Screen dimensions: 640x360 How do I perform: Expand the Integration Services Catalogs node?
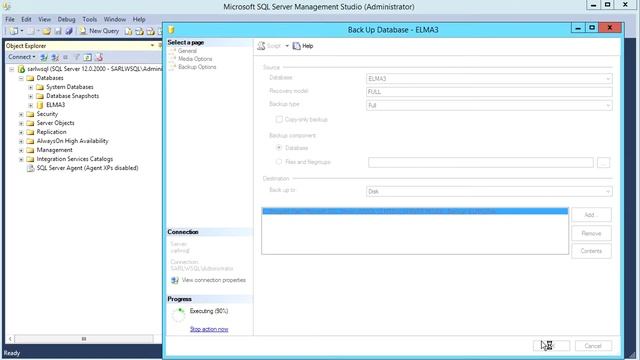21,159
